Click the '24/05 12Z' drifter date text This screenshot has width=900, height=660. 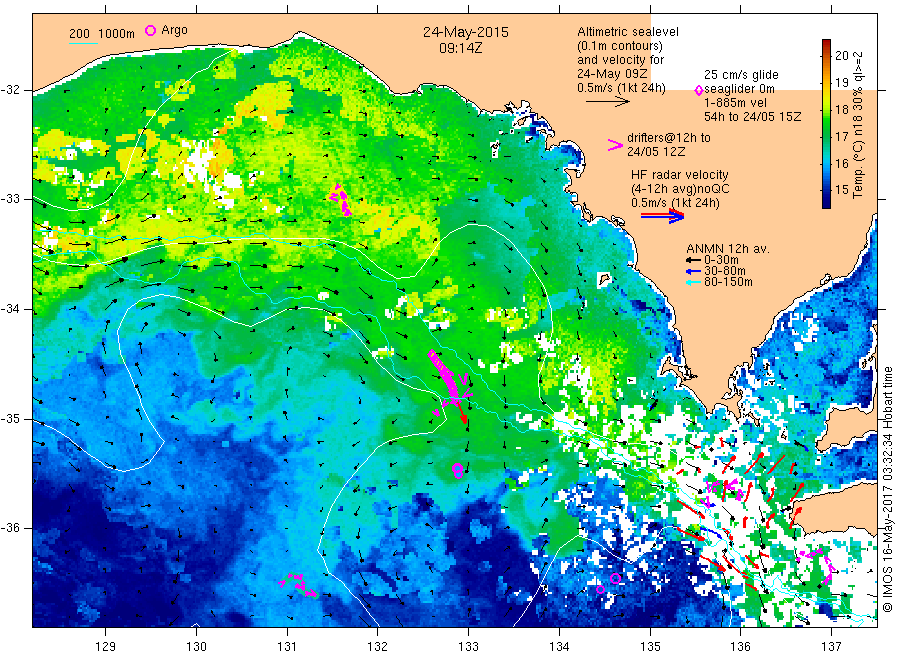656,152
